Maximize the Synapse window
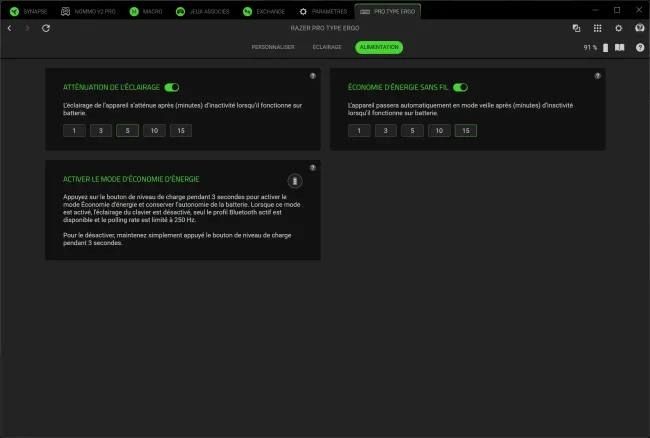This screenshot has width=650, height=438. coord(617,10)
